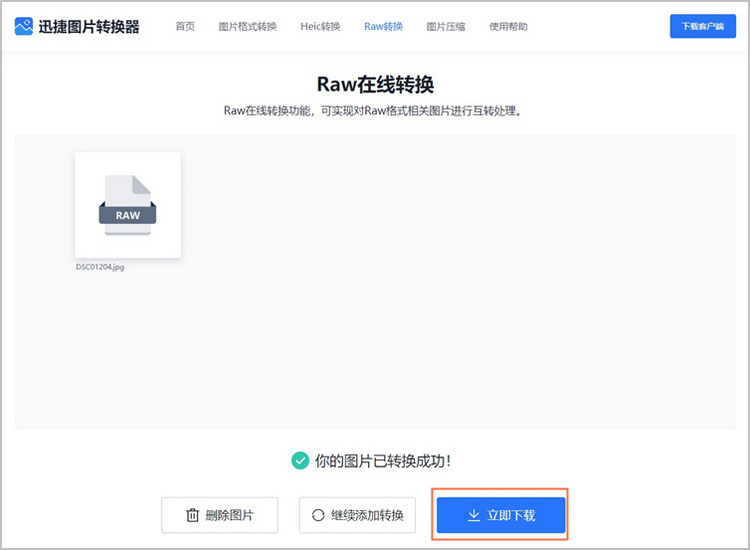The height and width of the screenshot is (550, 750).
Task: Go to the 首页 home tab
Action: pos(185,27)
